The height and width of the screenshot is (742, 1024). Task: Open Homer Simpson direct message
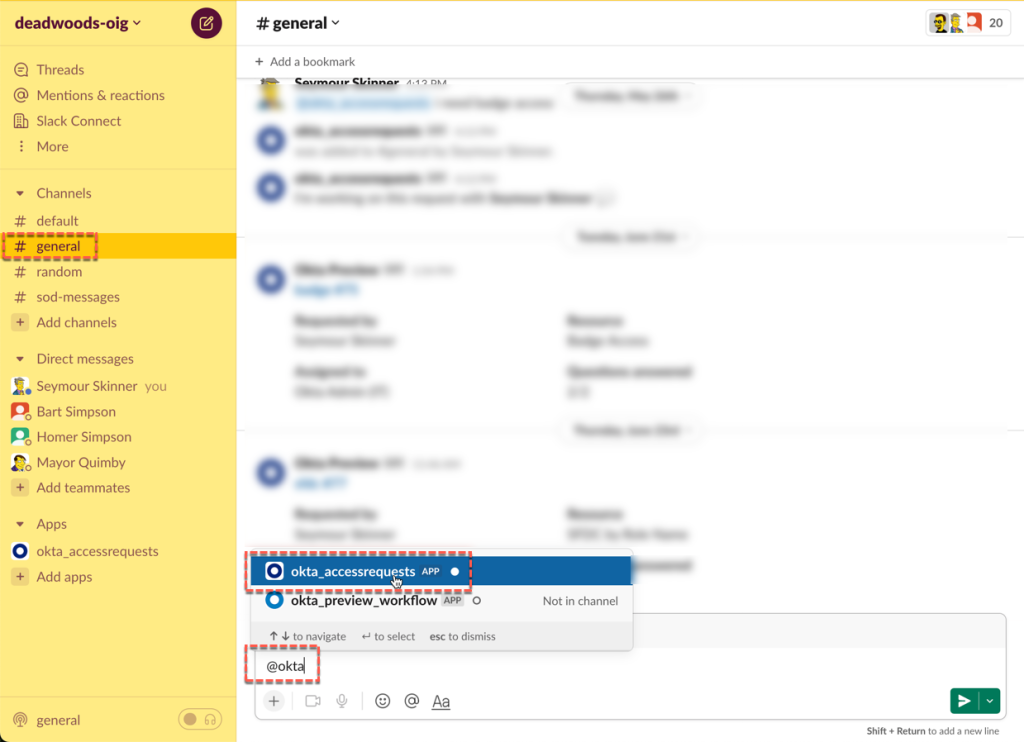(84, 437)
